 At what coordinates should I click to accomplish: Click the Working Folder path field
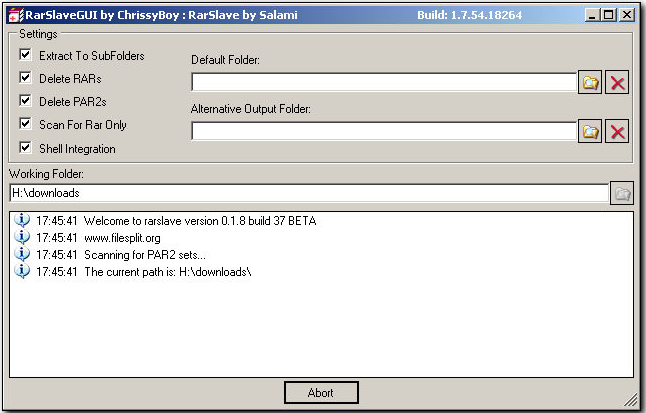(x=309, y=193)
